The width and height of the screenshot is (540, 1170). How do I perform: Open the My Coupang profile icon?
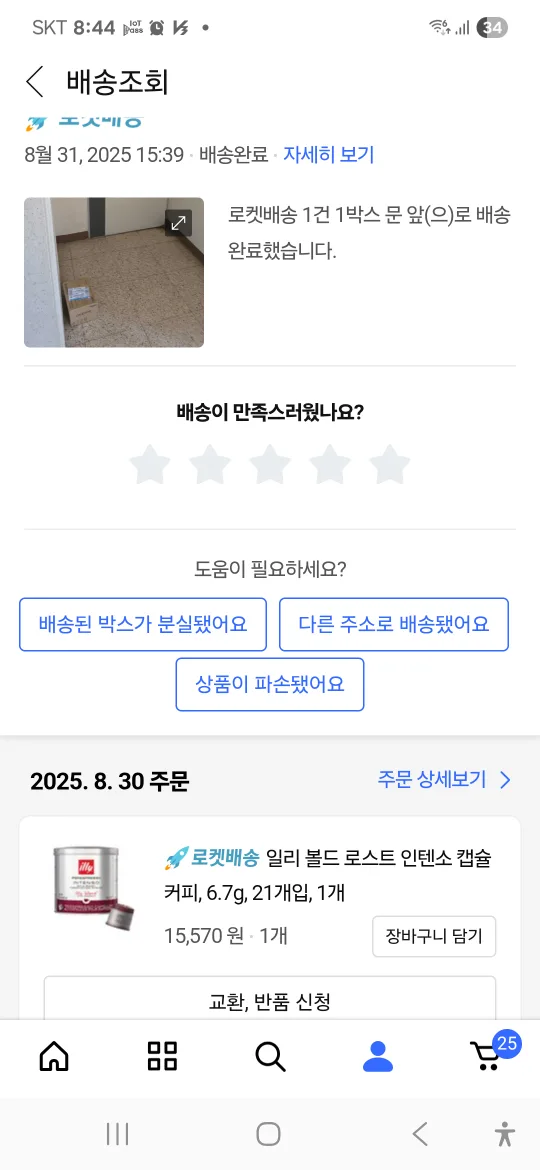click(x=378, y=1056)
